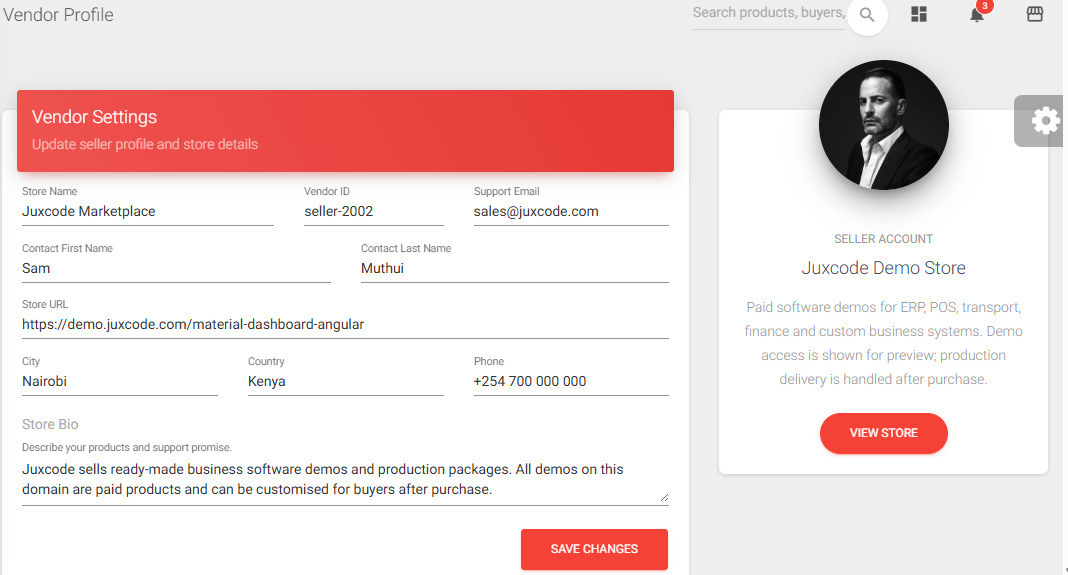Click the View Store button

(883, 433)
